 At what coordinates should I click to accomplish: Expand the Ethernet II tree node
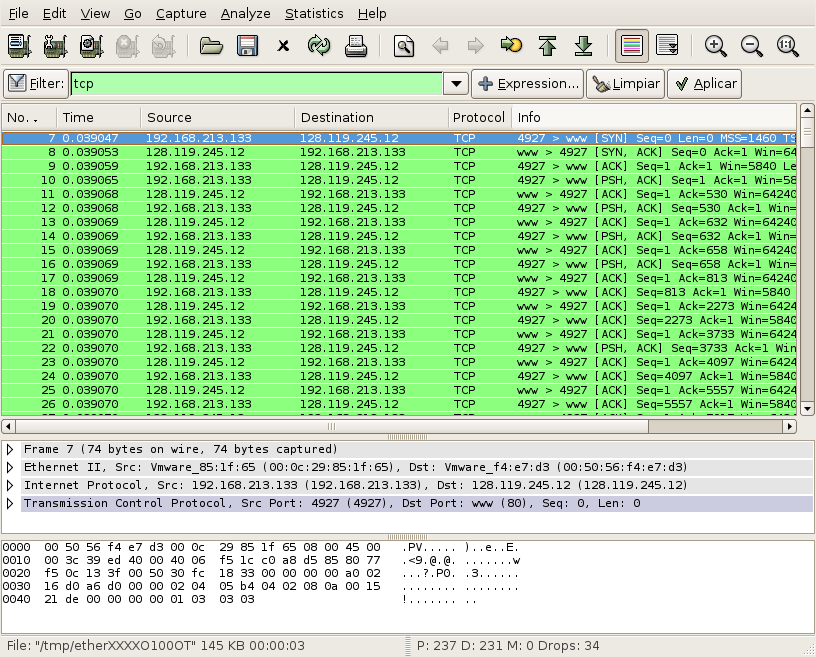10,468
